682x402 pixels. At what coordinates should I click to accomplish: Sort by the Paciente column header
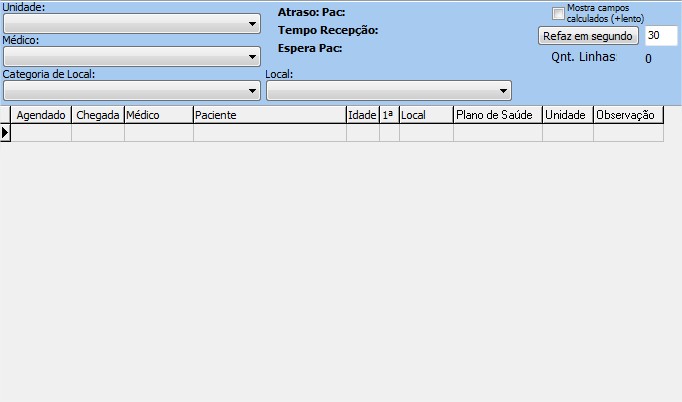pos(269,115)
